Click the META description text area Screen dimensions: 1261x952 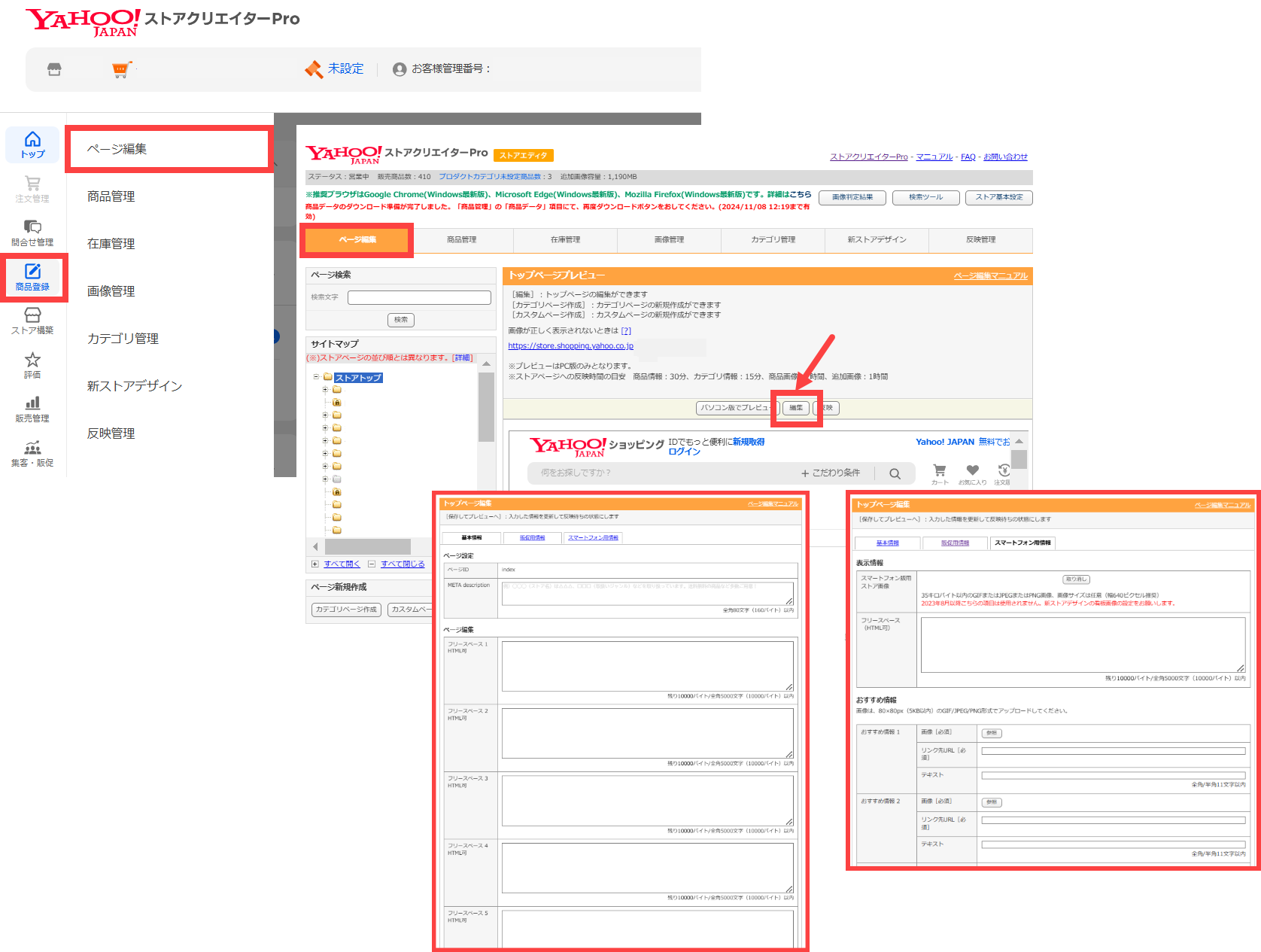(647, 594)
